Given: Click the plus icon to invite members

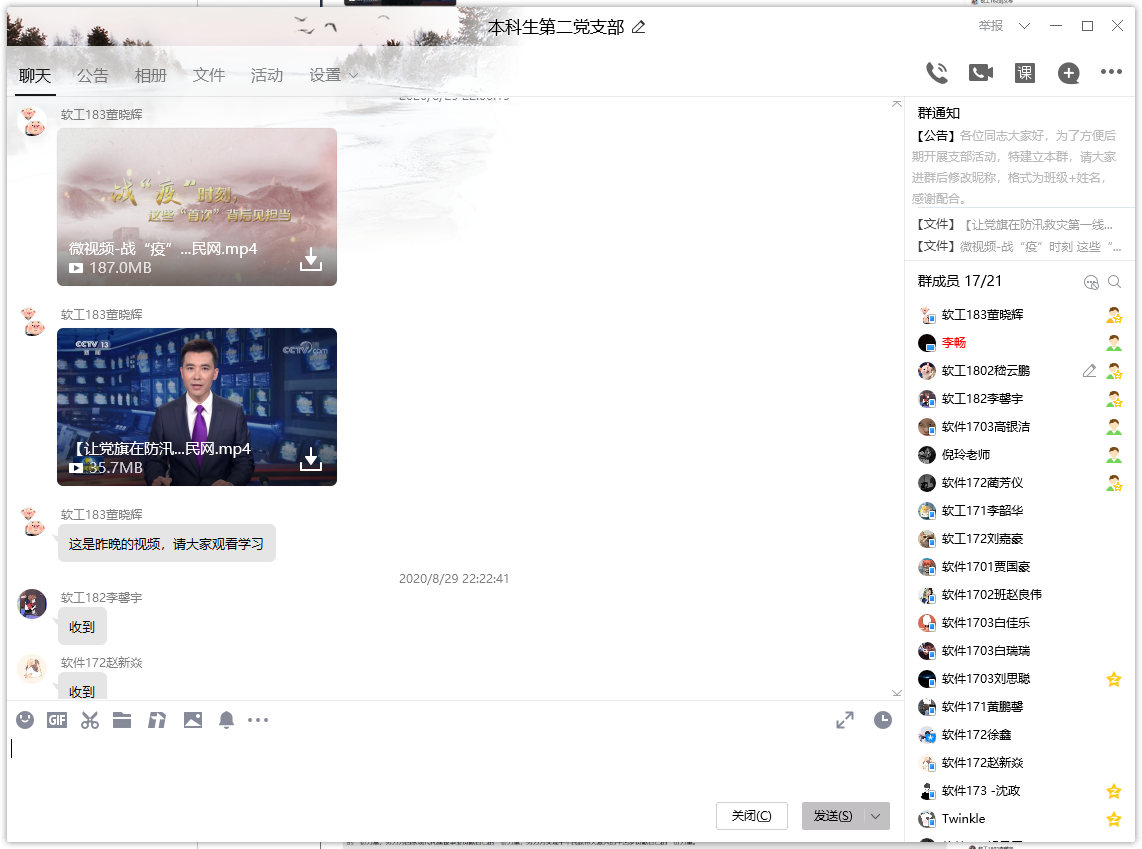Looking at the screenshot, I should (x=1068, y=72).
